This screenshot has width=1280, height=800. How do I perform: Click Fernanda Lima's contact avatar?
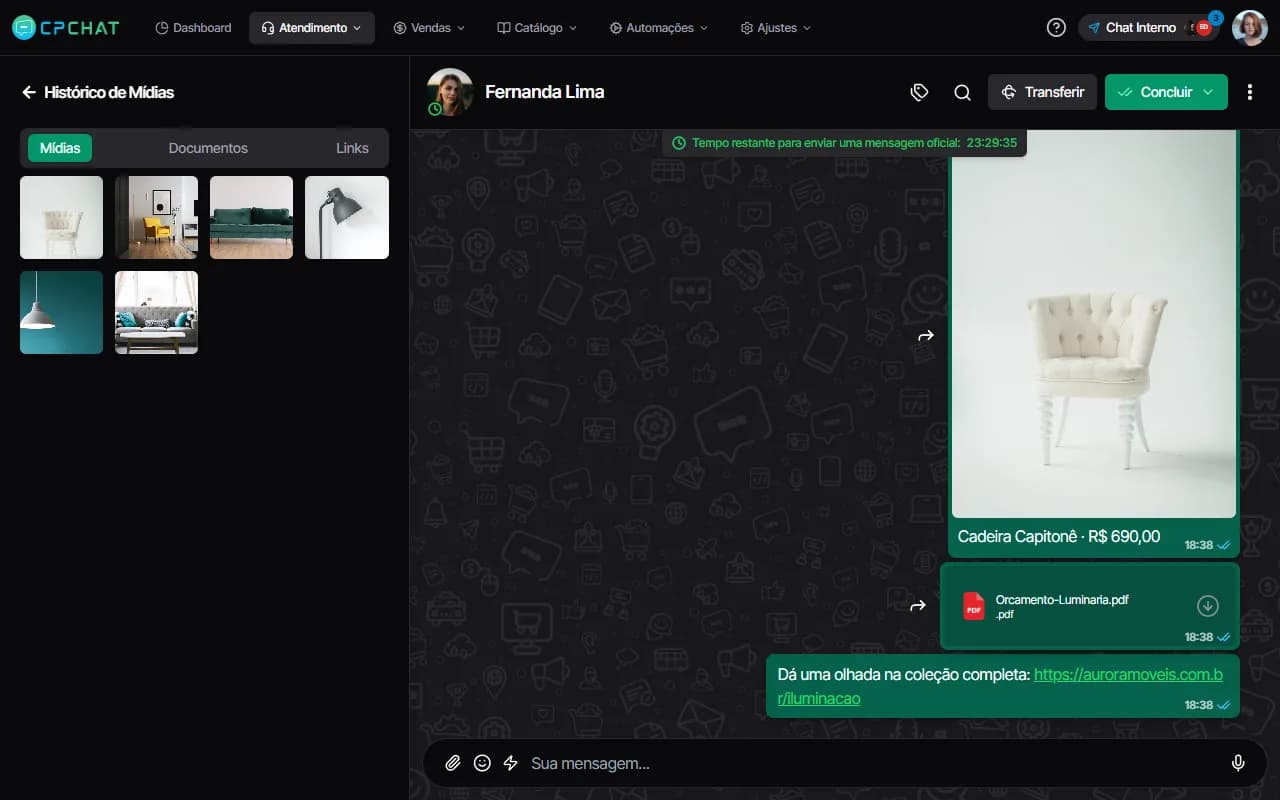click(450, 92)
